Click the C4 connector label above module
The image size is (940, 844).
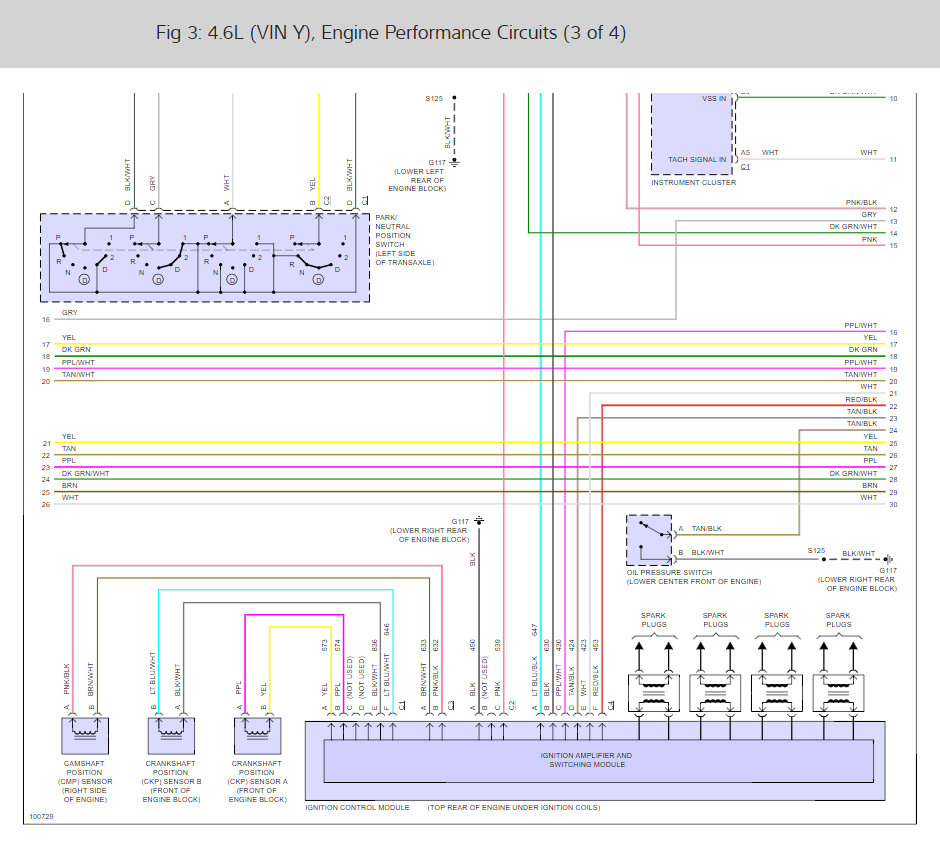(x=610, y=706)
